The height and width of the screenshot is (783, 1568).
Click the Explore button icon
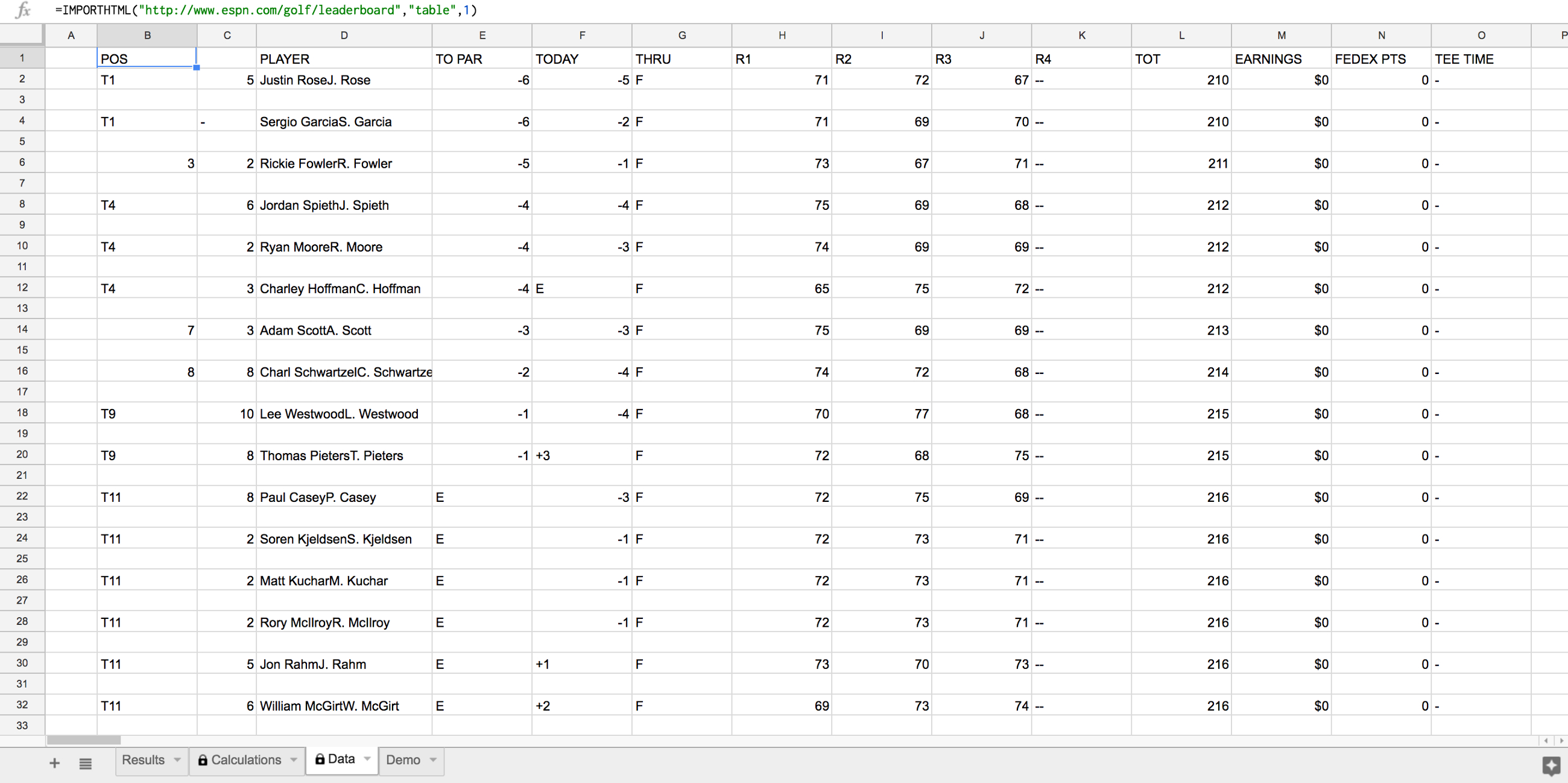[1551, 766]
